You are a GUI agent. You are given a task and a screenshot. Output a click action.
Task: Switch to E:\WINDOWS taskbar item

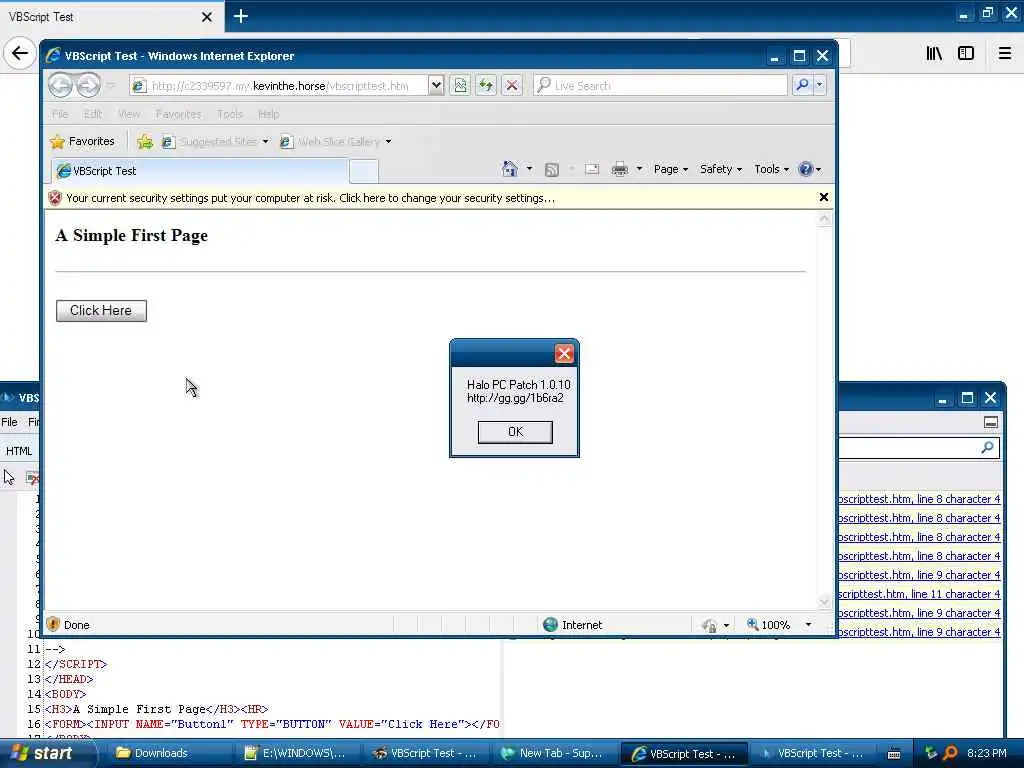295,753
